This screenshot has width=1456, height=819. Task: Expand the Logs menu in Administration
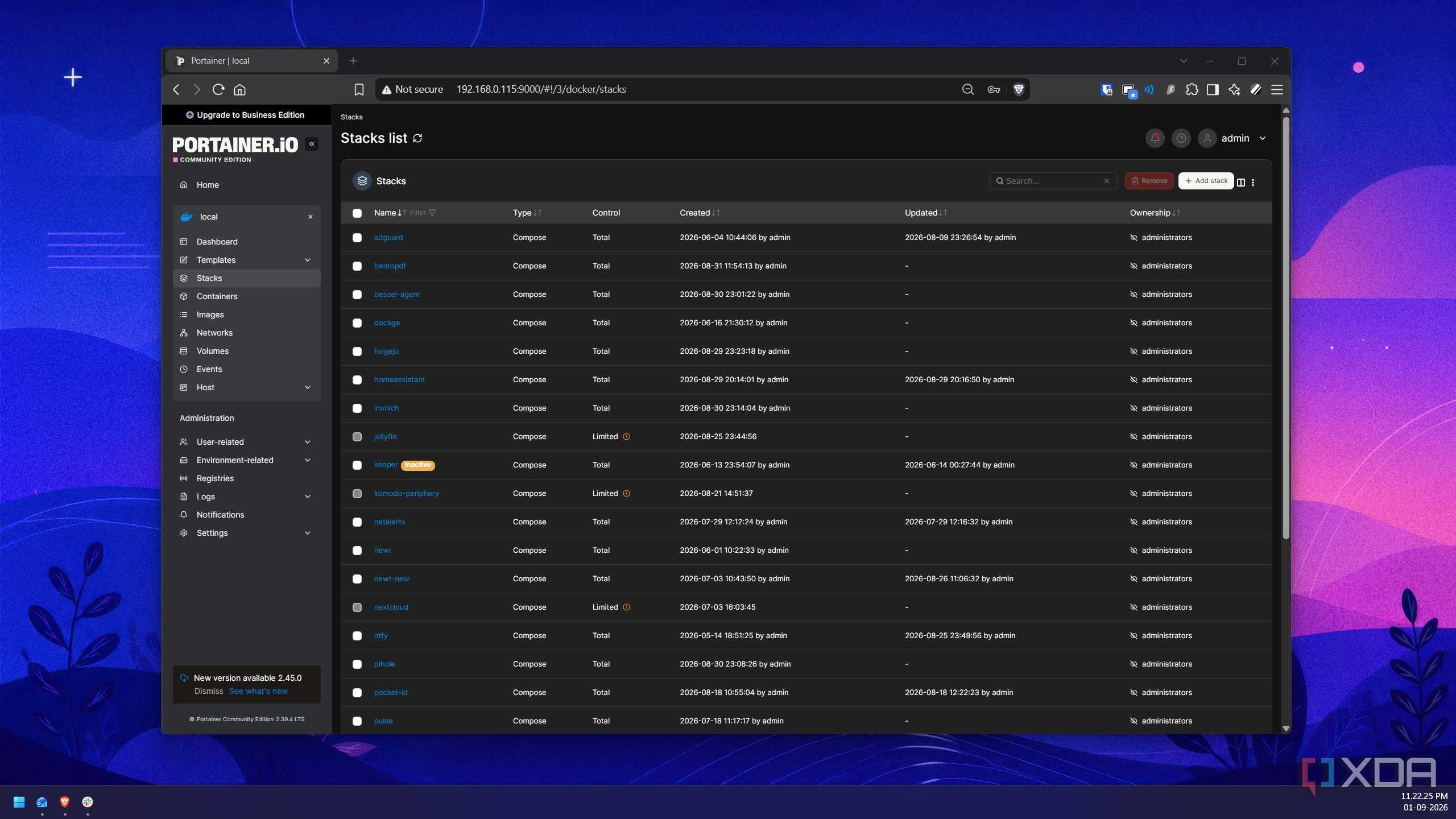pos(247,497)
